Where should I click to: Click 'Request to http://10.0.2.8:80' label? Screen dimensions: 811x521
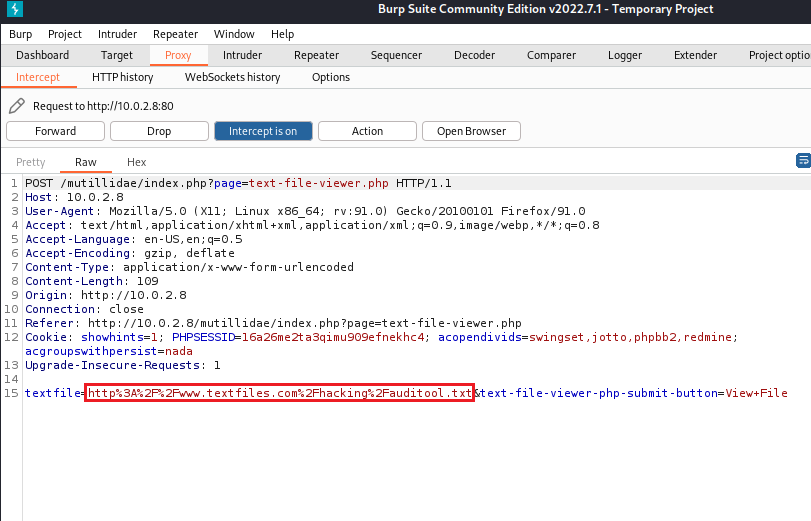pos(103,106)
